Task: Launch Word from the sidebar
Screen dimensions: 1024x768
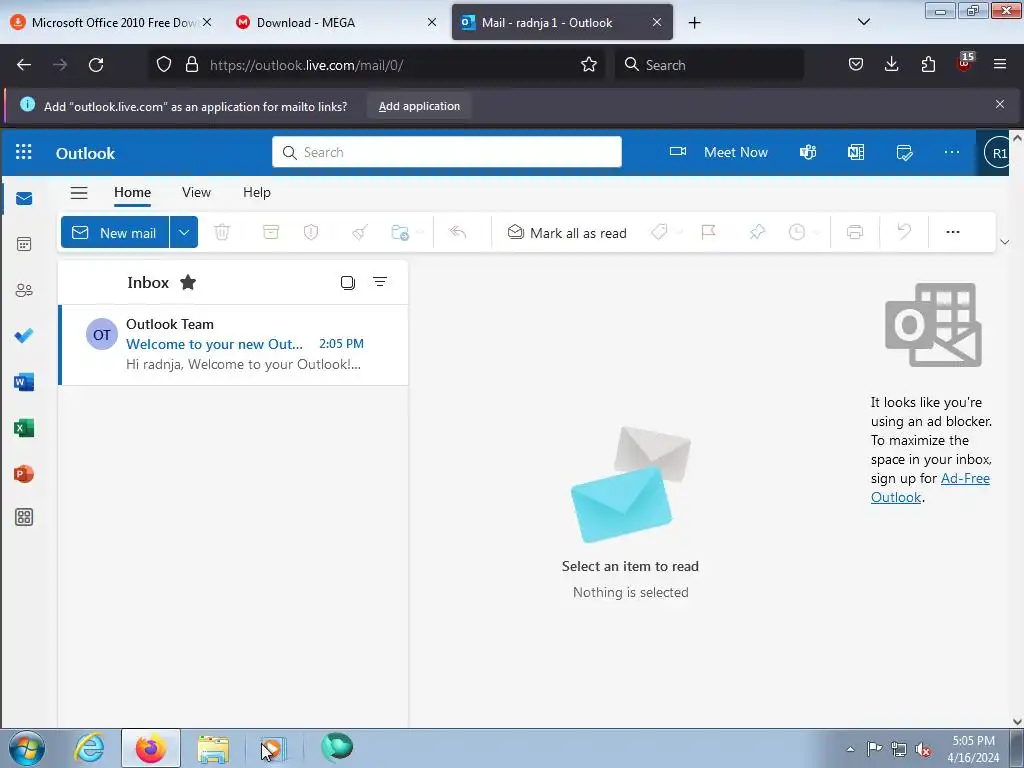Action: point(24,382)
